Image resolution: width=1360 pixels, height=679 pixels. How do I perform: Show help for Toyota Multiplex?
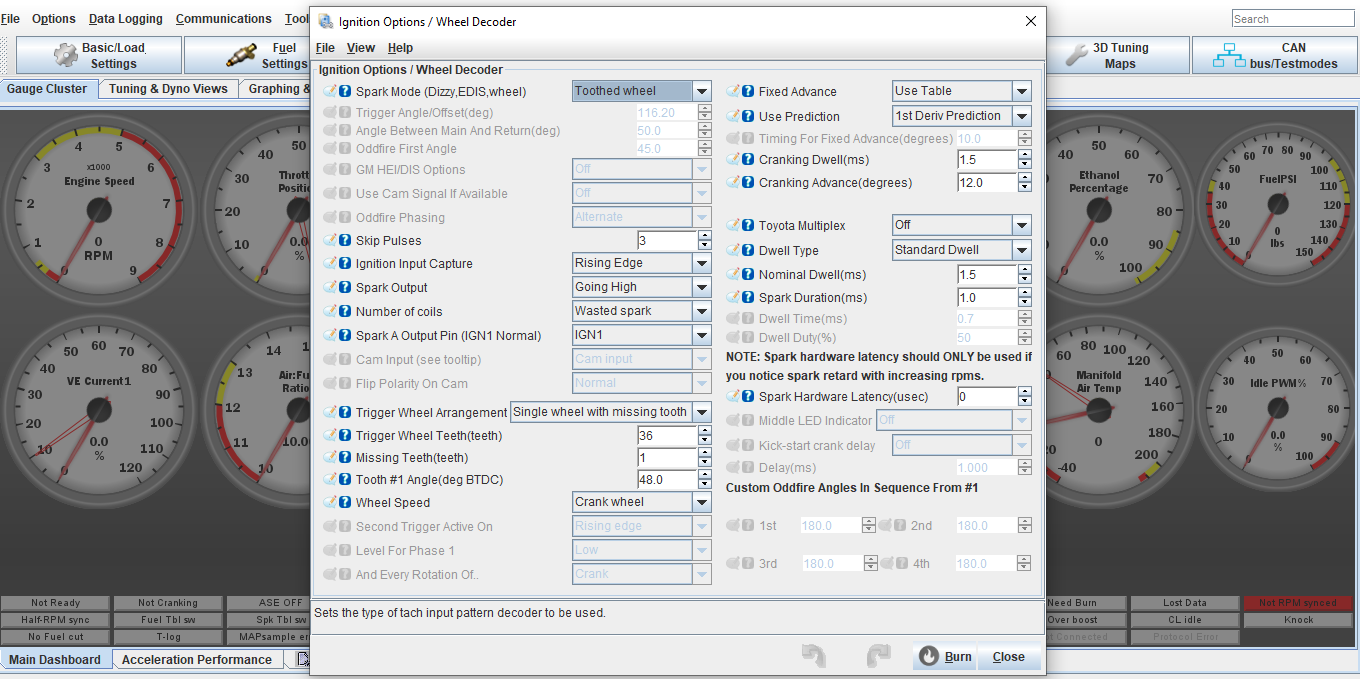pos(748,226)
